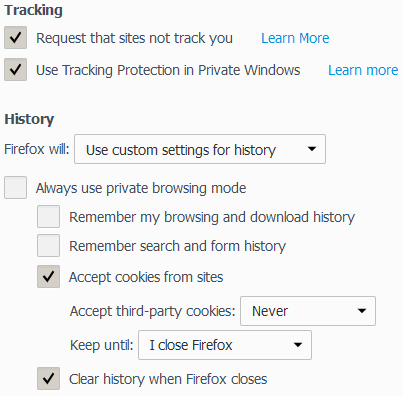Click Remember search and form history label
This screenshot has width=403, height=396.
(x=177, y=246)
